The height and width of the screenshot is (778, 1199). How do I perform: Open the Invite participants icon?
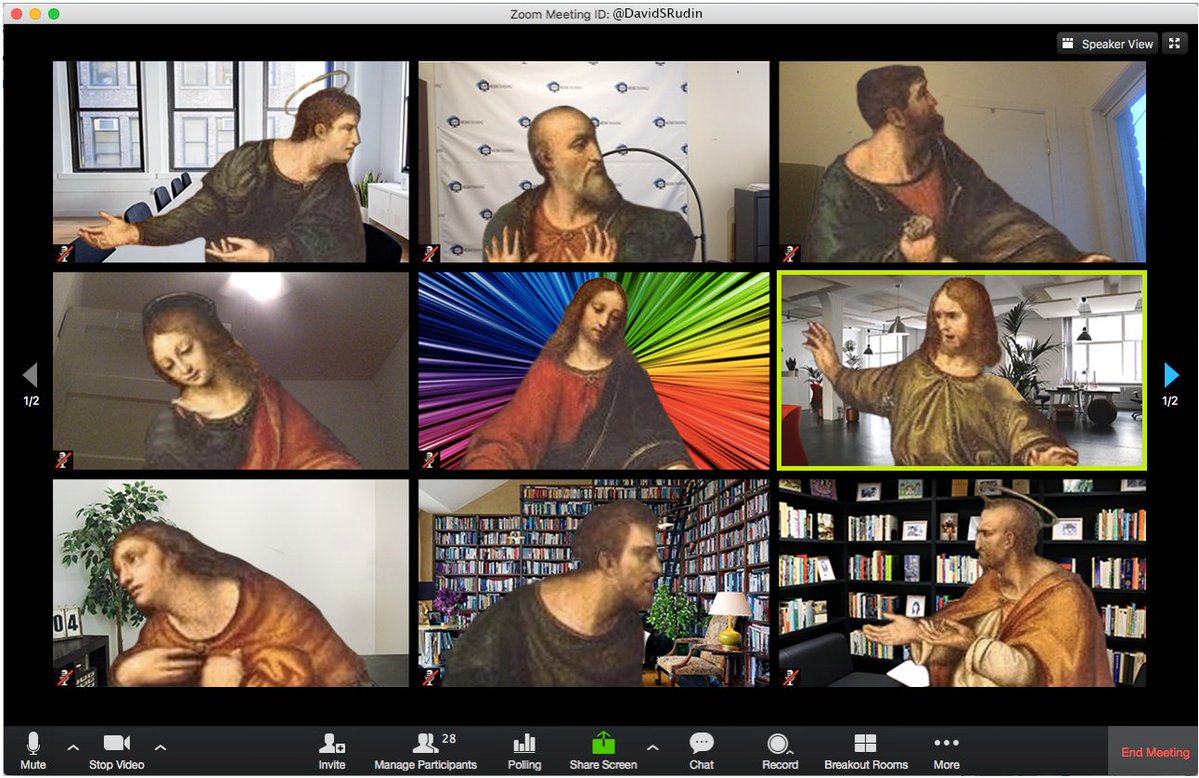click(331, 745)
